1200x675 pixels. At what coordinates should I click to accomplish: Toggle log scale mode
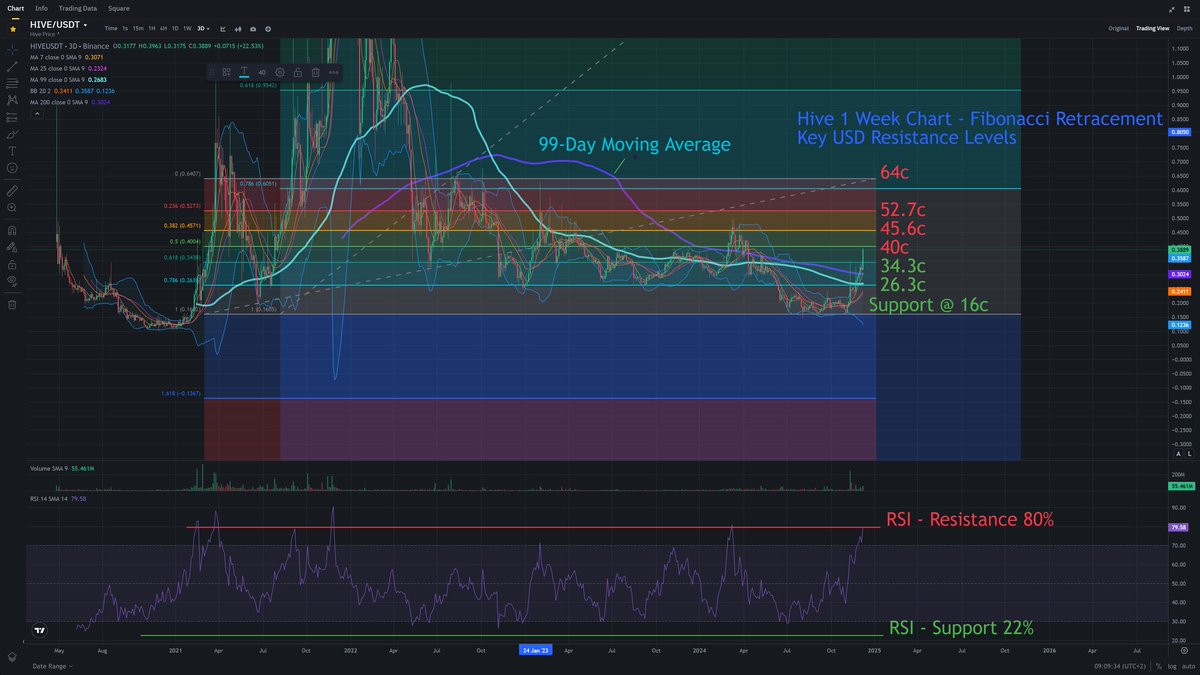1173,667
